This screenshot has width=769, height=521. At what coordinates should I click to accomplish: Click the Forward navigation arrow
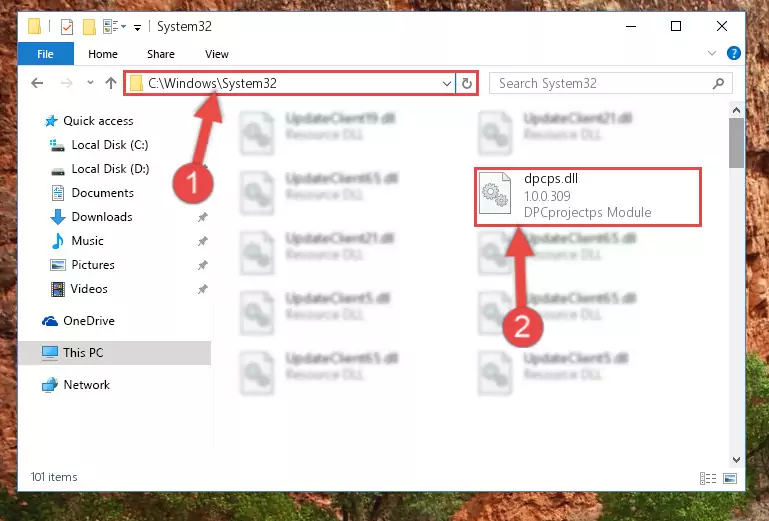coord(67,83)
